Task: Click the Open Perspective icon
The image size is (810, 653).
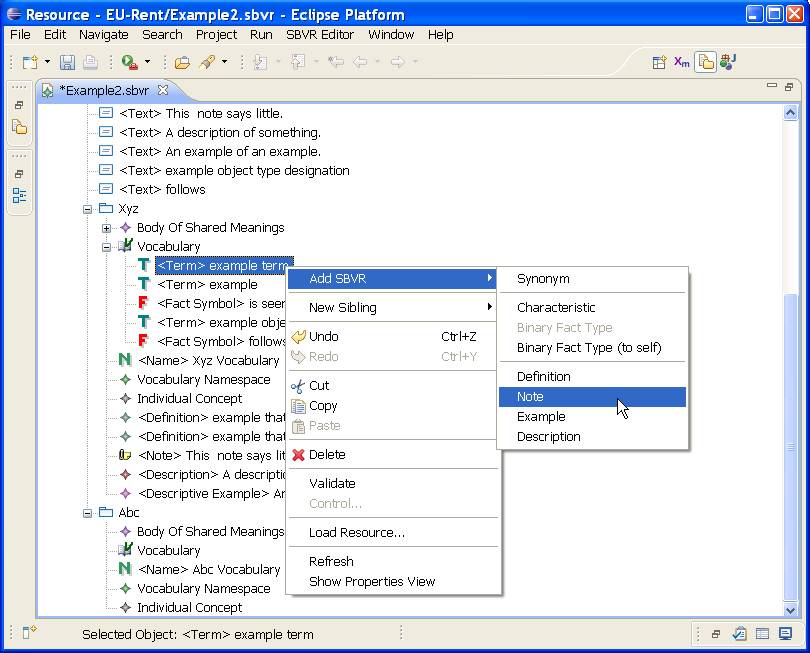Action: pos(659,63)
